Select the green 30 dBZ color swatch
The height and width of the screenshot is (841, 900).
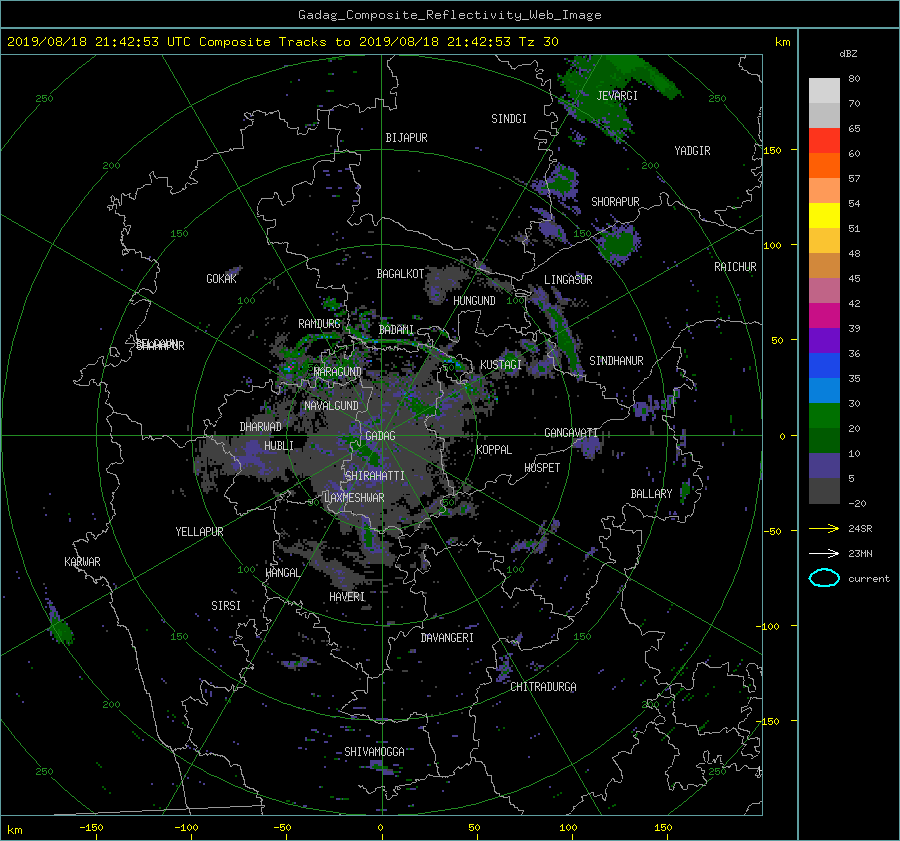click(x=824, y=415)
